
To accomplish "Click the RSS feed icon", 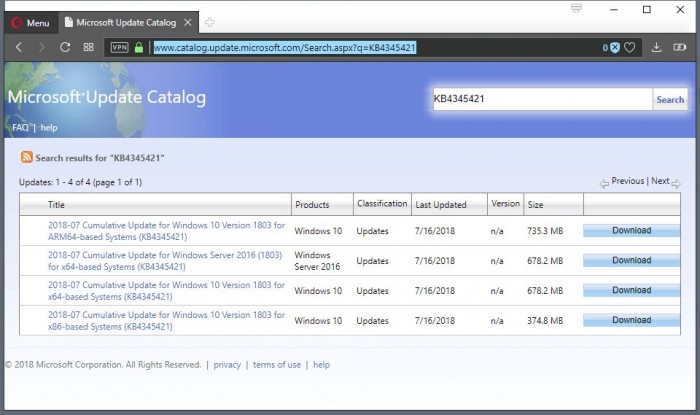I will tap(27, 157).
